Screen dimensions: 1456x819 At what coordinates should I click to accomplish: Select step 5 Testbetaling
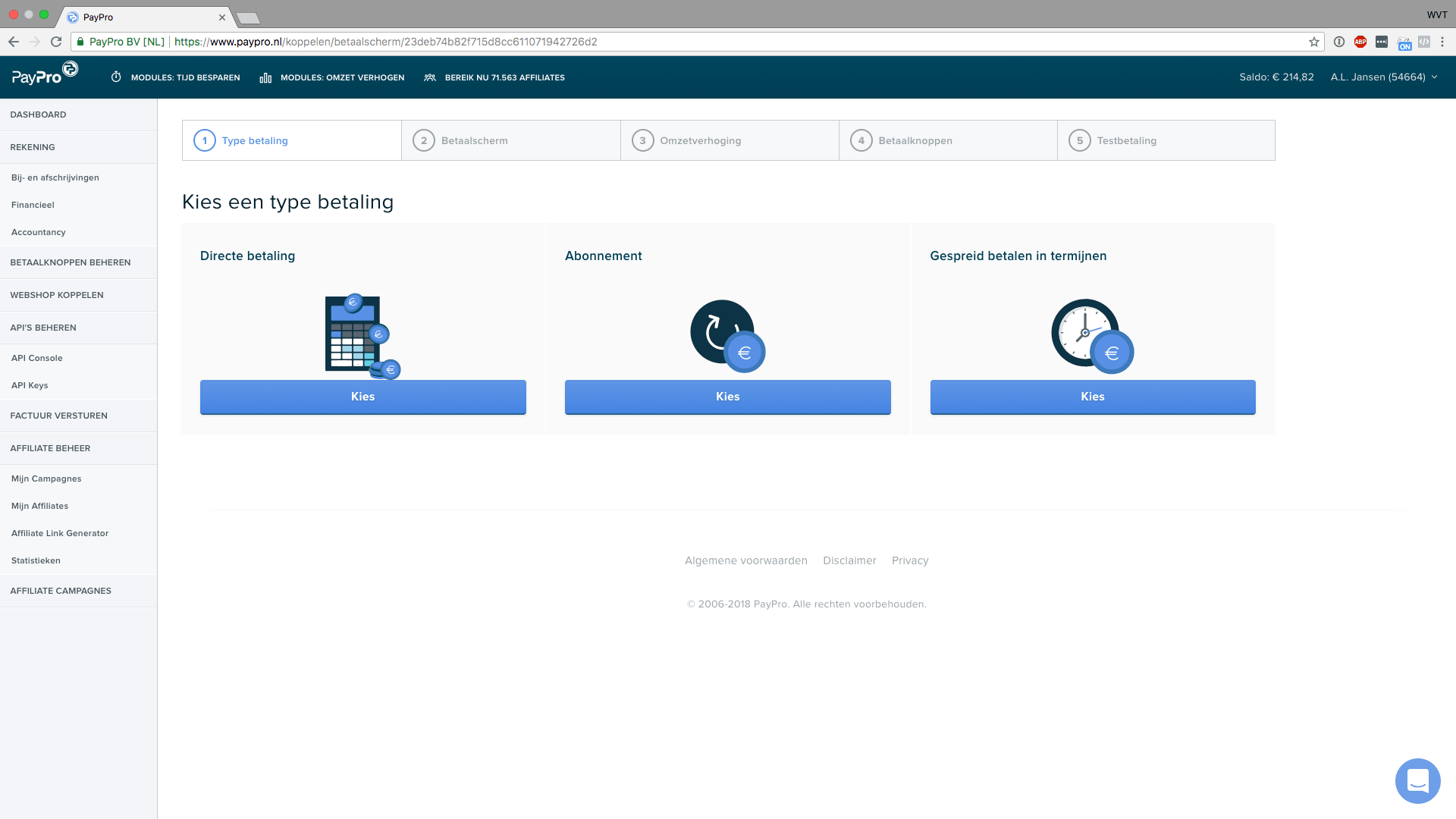click(1166, 140)
